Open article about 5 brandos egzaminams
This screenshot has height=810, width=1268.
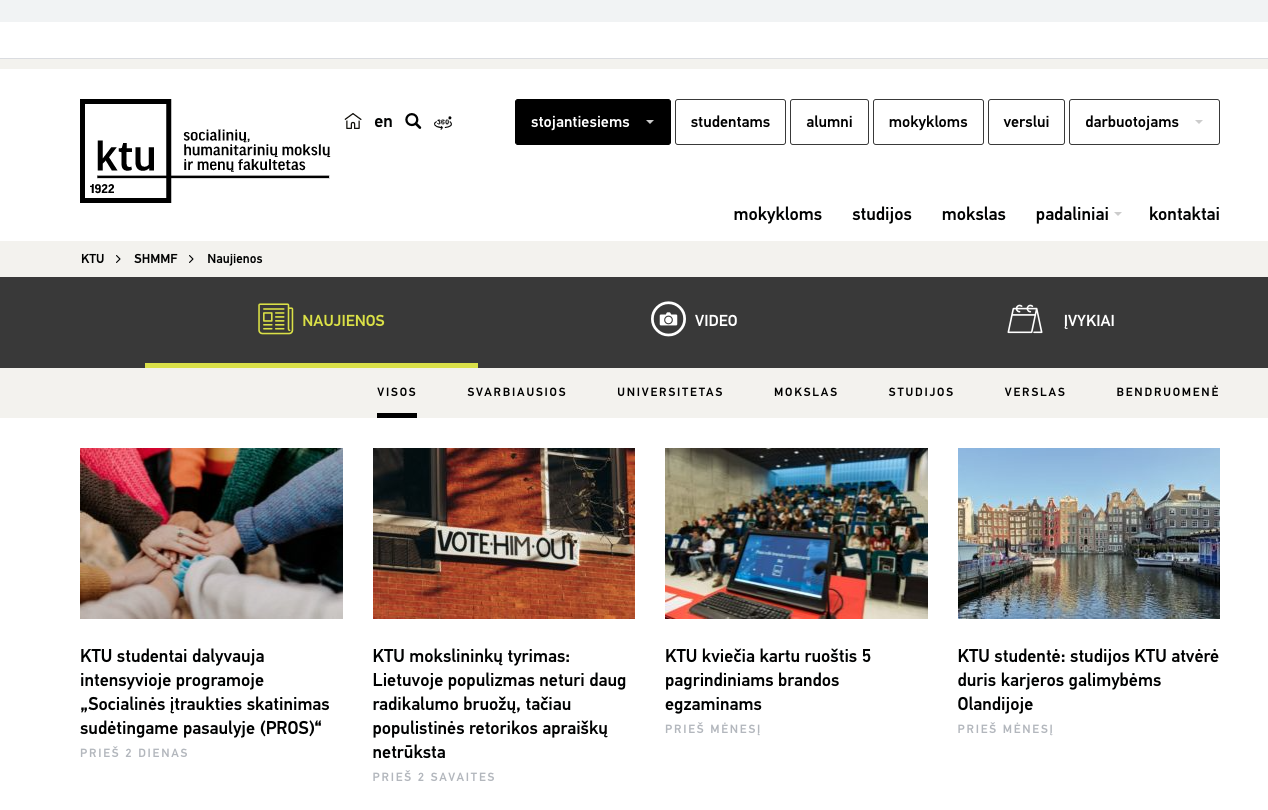point(768,680)
